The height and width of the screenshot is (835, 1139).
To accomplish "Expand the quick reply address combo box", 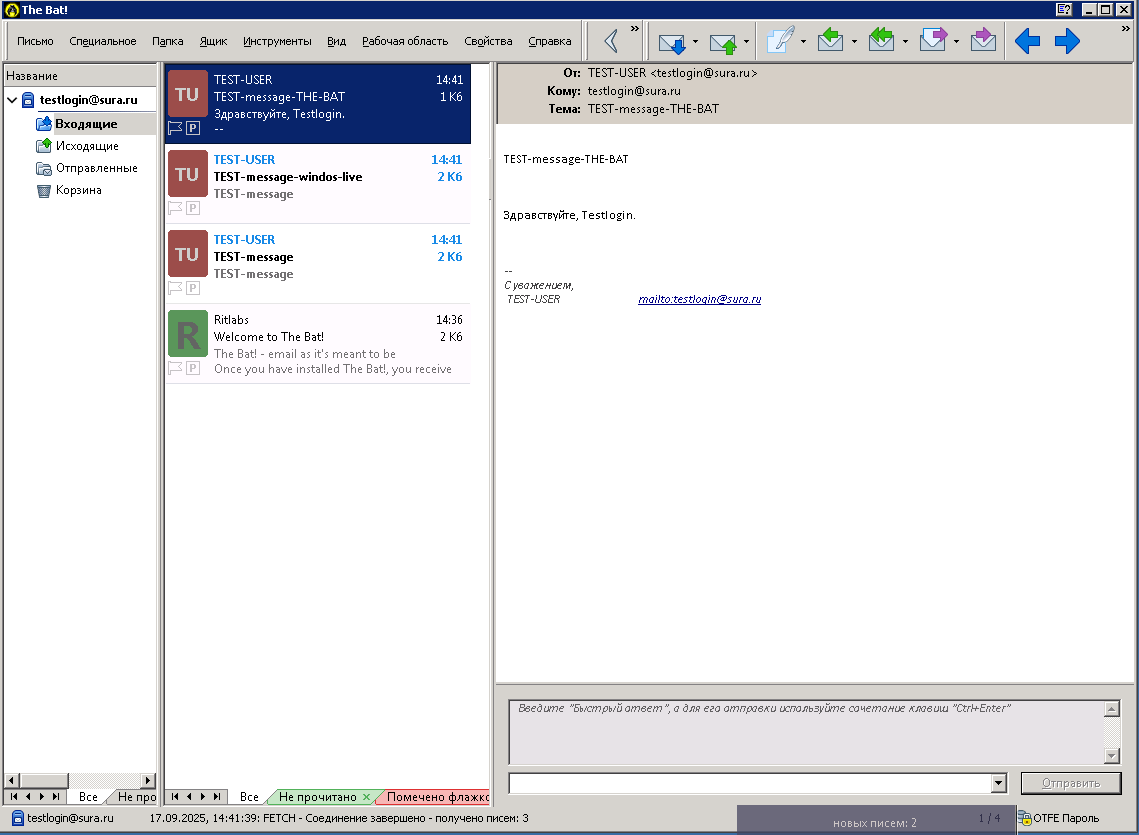I will [x=998, y=783].
